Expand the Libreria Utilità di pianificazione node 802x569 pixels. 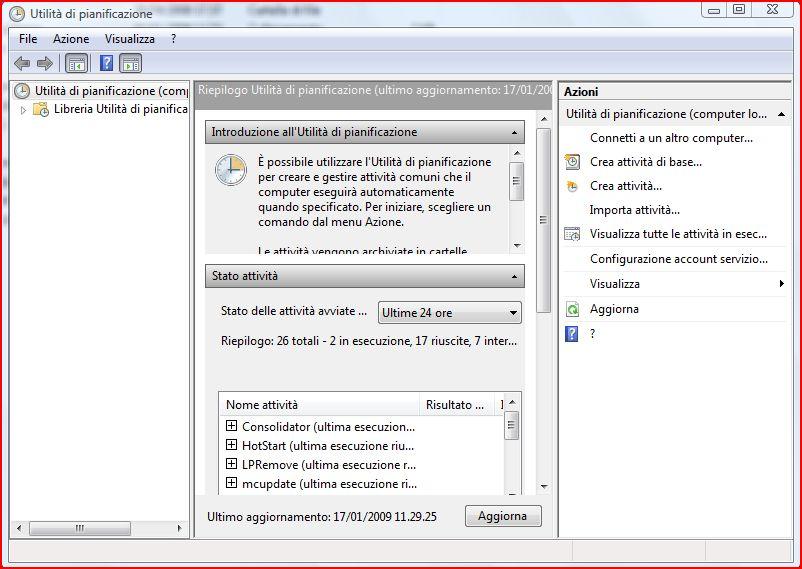[23, 110]
